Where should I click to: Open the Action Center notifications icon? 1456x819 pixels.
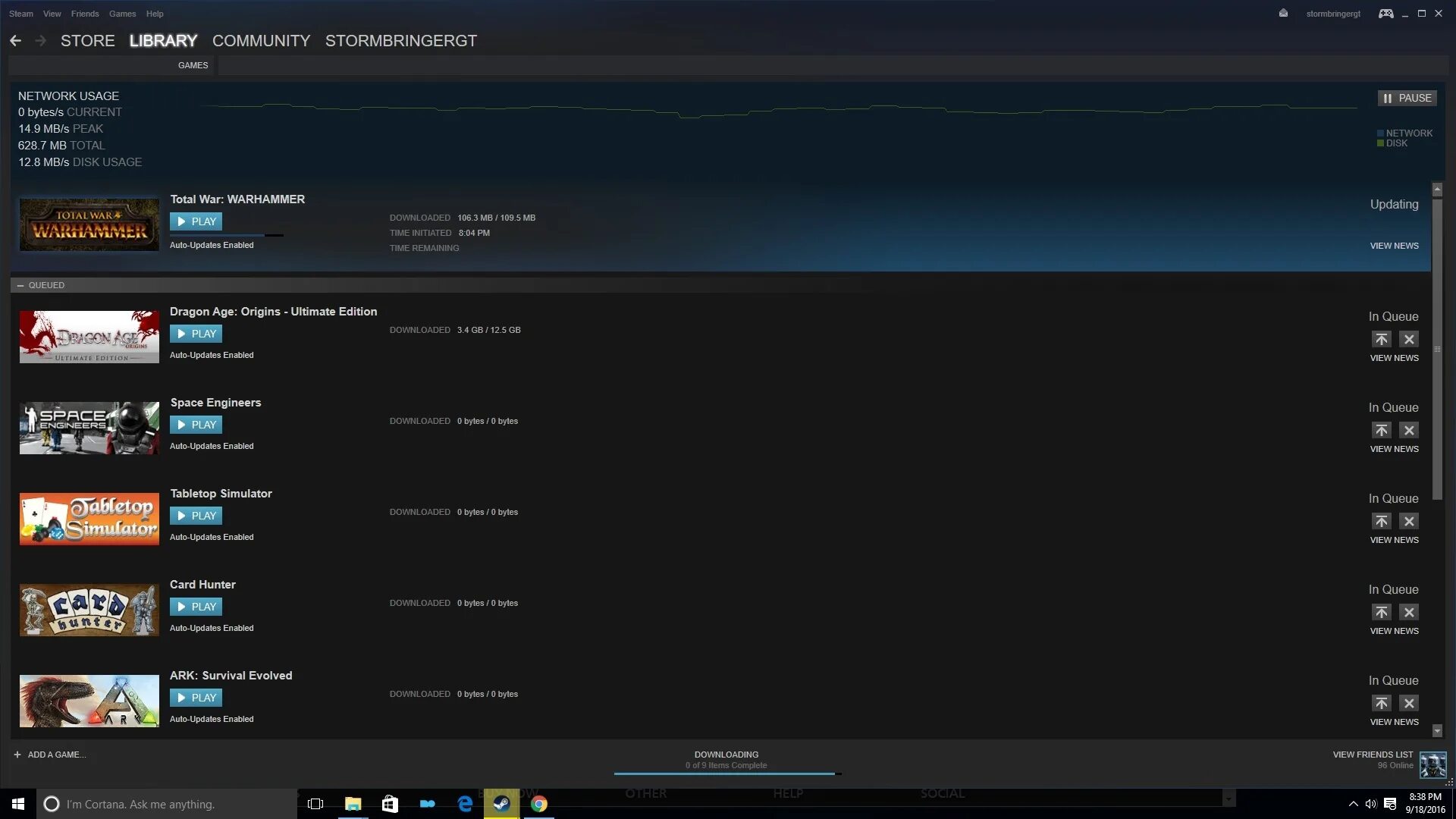[1390, 804]
